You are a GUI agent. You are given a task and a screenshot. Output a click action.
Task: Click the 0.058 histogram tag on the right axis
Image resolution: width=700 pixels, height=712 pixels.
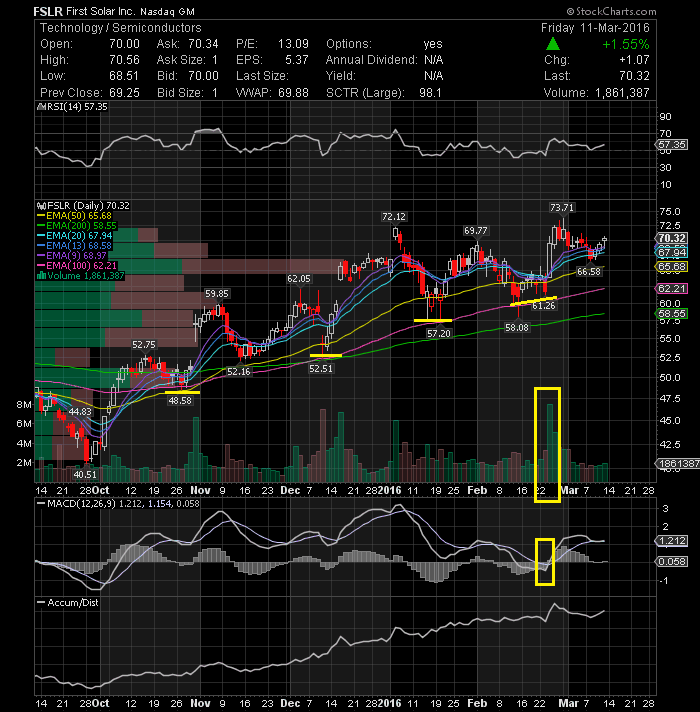[672, 562]
